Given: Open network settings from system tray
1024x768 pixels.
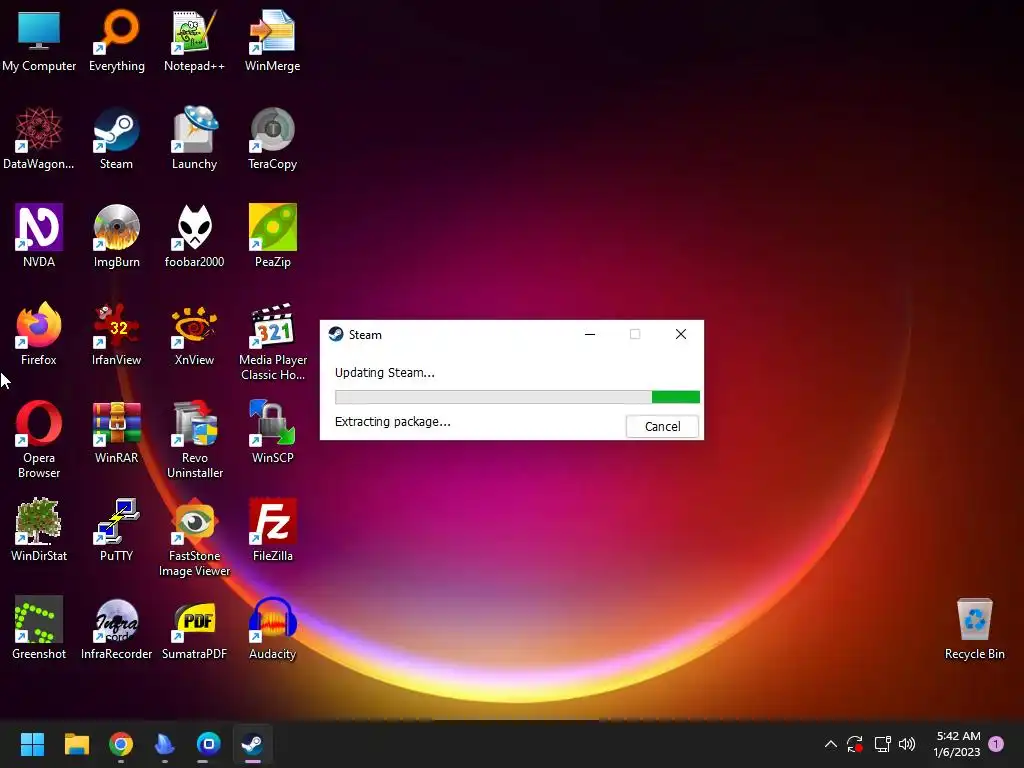Looking at the screenshot, I should tap(882, 744).
